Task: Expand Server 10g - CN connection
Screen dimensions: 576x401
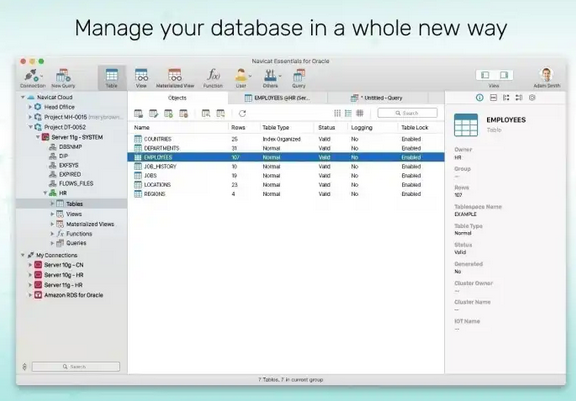Action: coord(30,265)
